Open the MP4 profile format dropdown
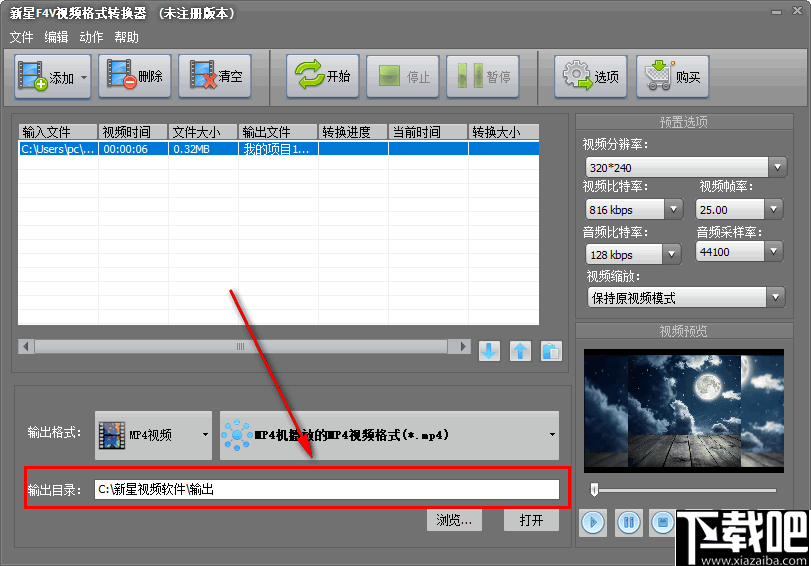This screenshot has height=566, width=811. point(389,435)
